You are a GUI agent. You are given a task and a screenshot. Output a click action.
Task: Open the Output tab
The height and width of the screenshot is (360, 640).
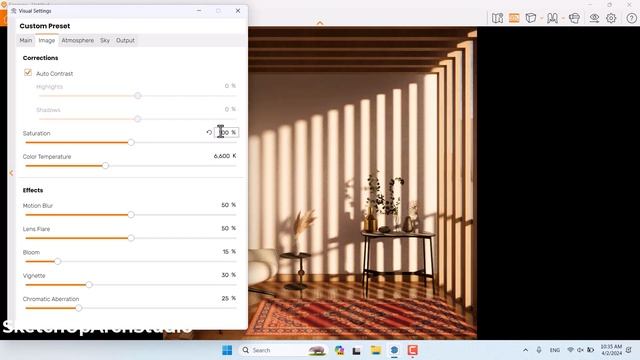tap(125, 40)
